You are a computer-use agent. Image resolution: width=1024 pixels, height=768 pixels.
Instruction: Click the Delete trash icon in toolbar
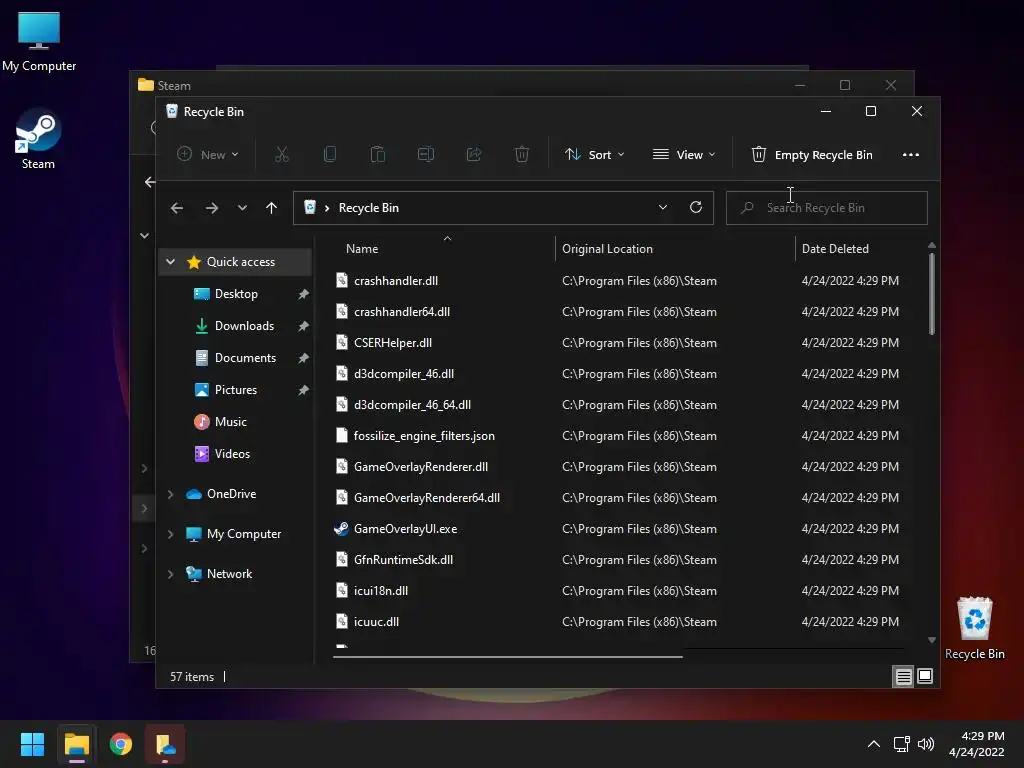[522, 155]
